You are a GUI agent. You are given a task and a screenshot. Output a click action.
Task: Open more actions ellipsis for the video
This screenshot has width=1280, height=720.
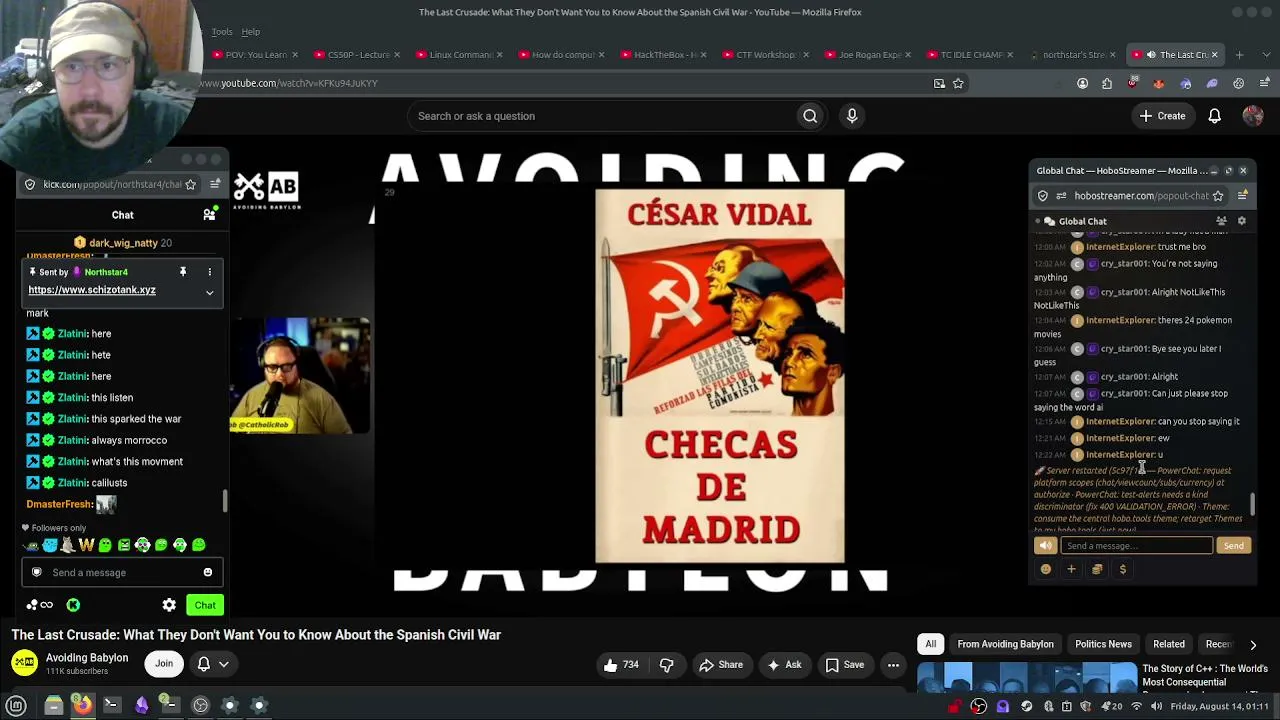pos(893,665)
